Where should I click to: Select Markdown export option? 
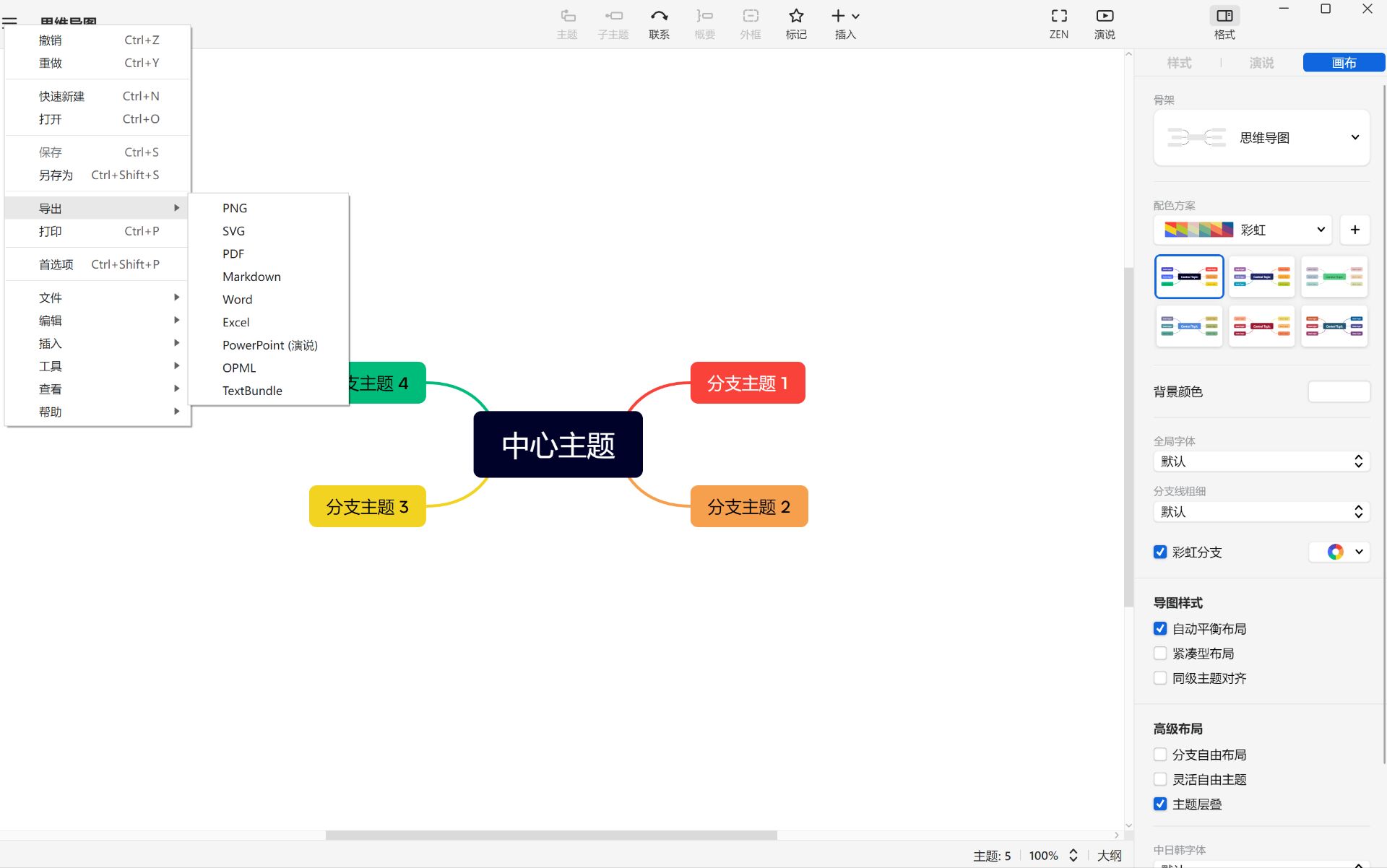tap(251, 277)
